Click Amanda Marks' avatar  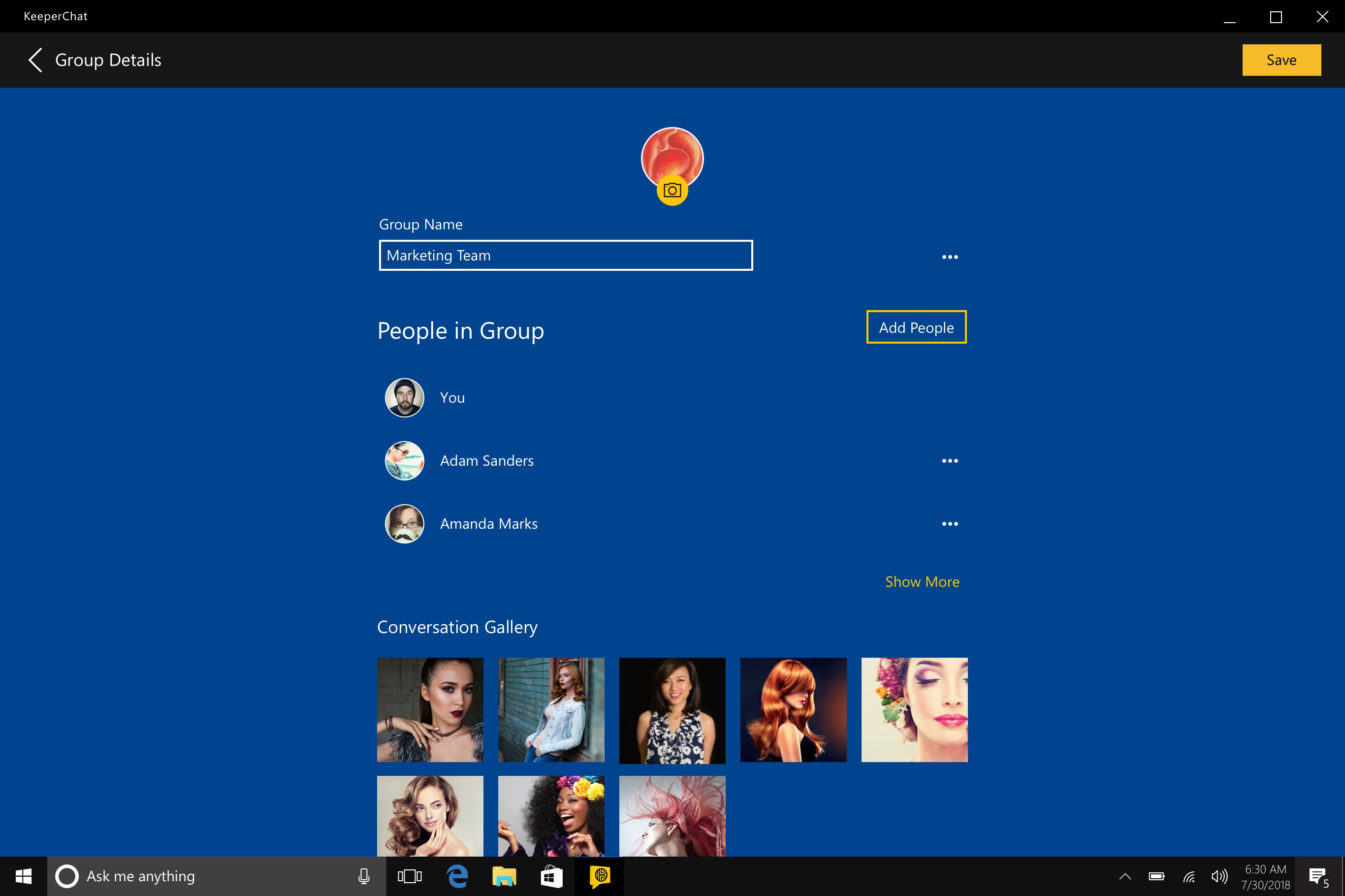point(404,523)
